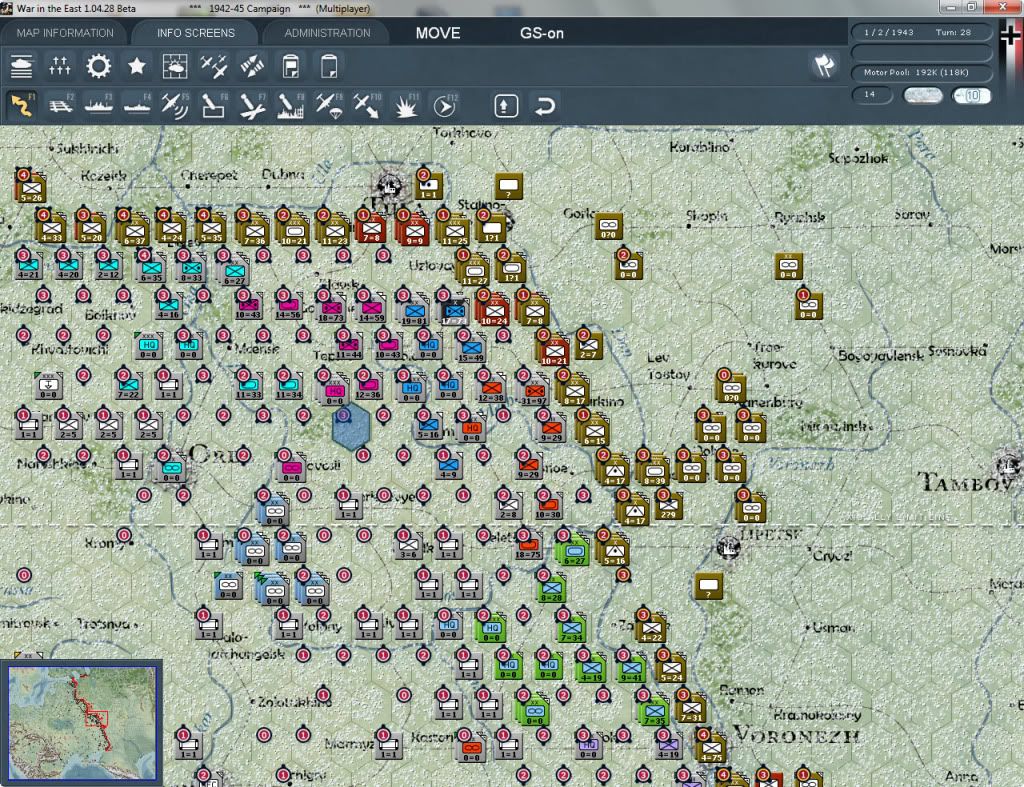Select the Soviet unit labeled 5=26
Viewport: 1024px width, 787px height.
click(31, 188)
